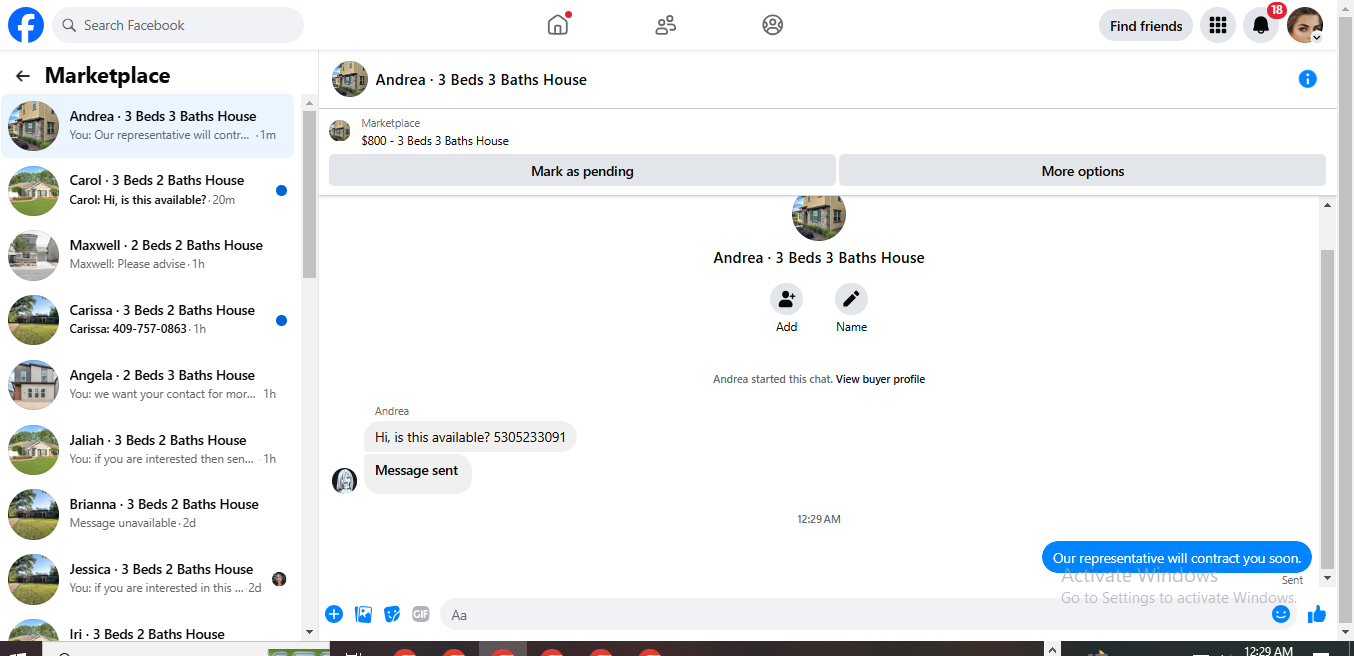Open Maxwell 2 Beds 2 Baths House chat
Screen dimensions: 1354x656
point(148,255)
